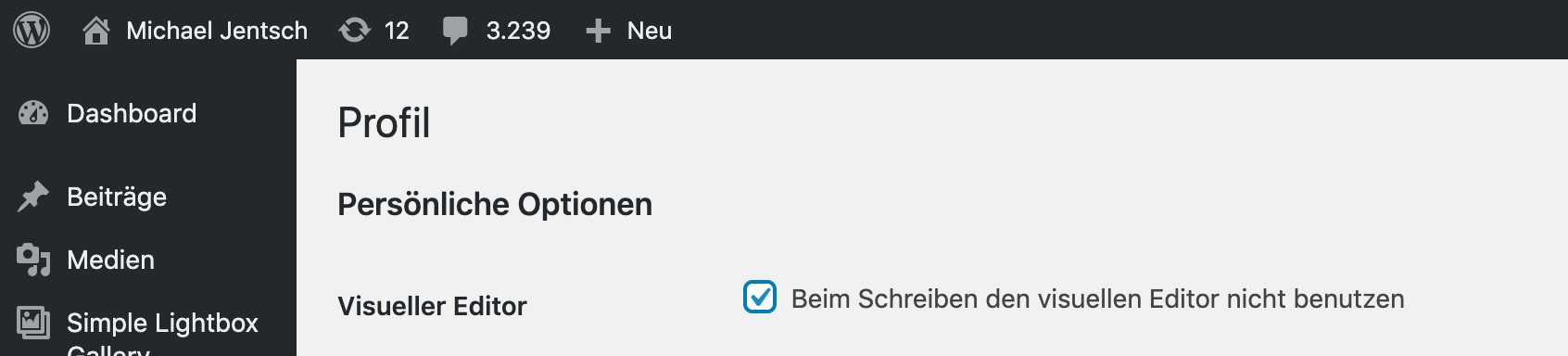This screenshot has width=1568, height=356.
Task: Click the Simple Lightbox Gallery image icon
Action: pyautogui.click(x=33, y=323)
